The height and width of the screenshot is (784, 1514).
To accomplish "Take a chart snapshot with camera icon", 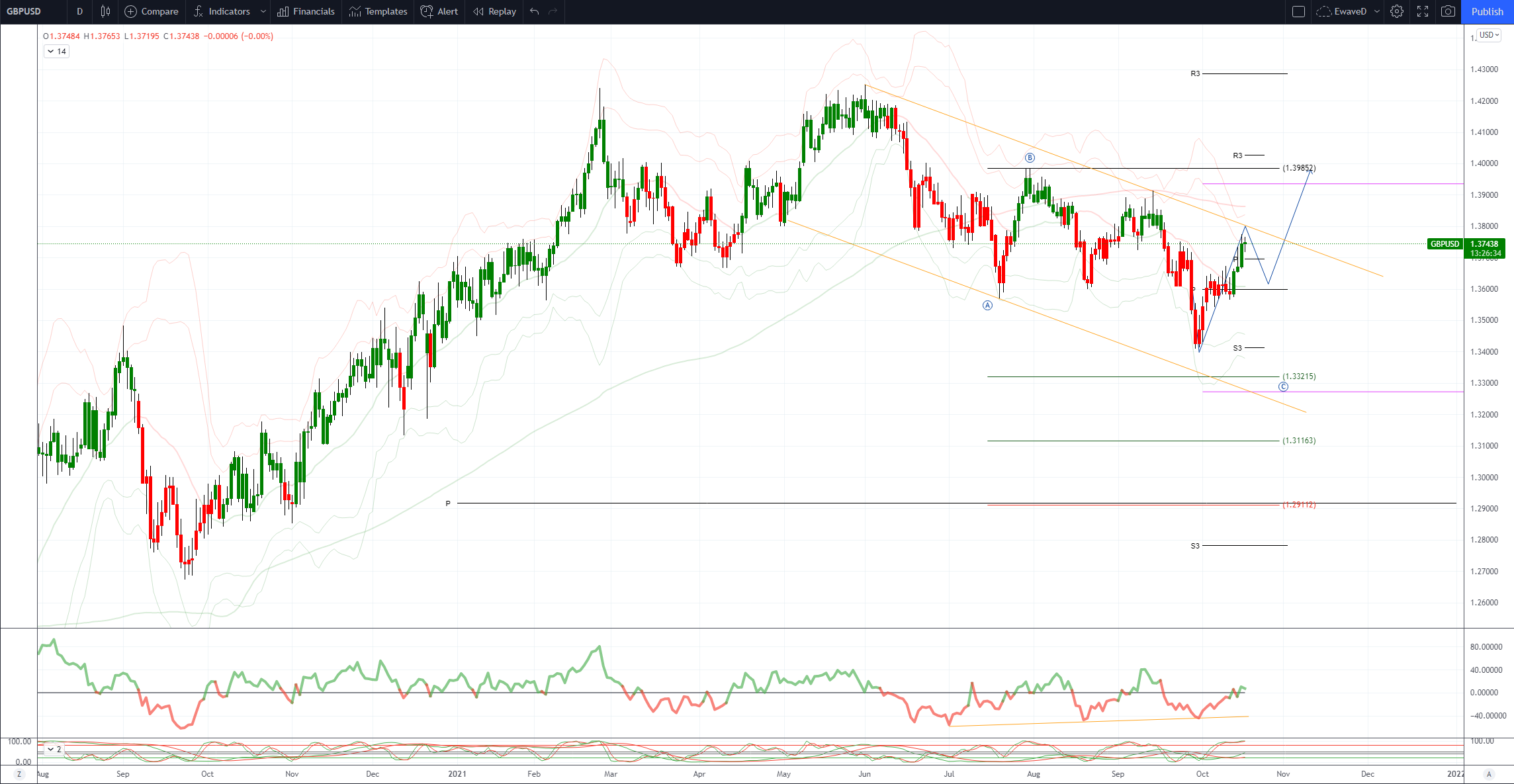I will [1448, 11].
